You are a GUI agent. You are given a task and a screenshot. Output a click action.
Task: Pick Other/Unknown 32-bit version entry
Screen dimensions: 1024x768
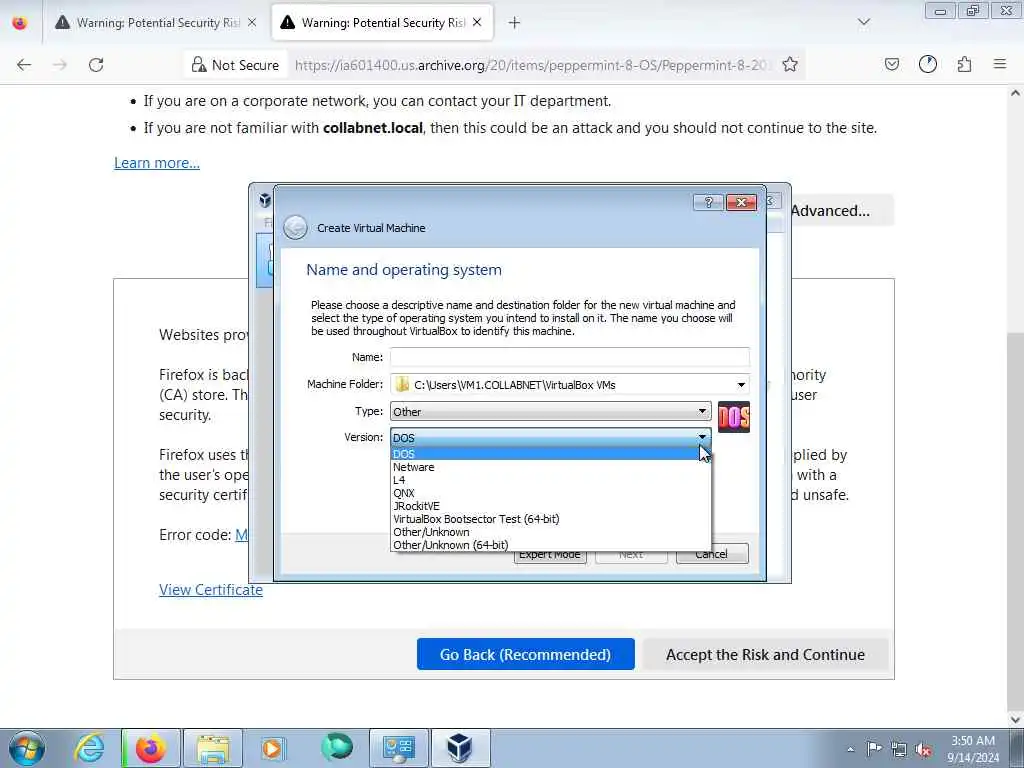pos(550,532)
